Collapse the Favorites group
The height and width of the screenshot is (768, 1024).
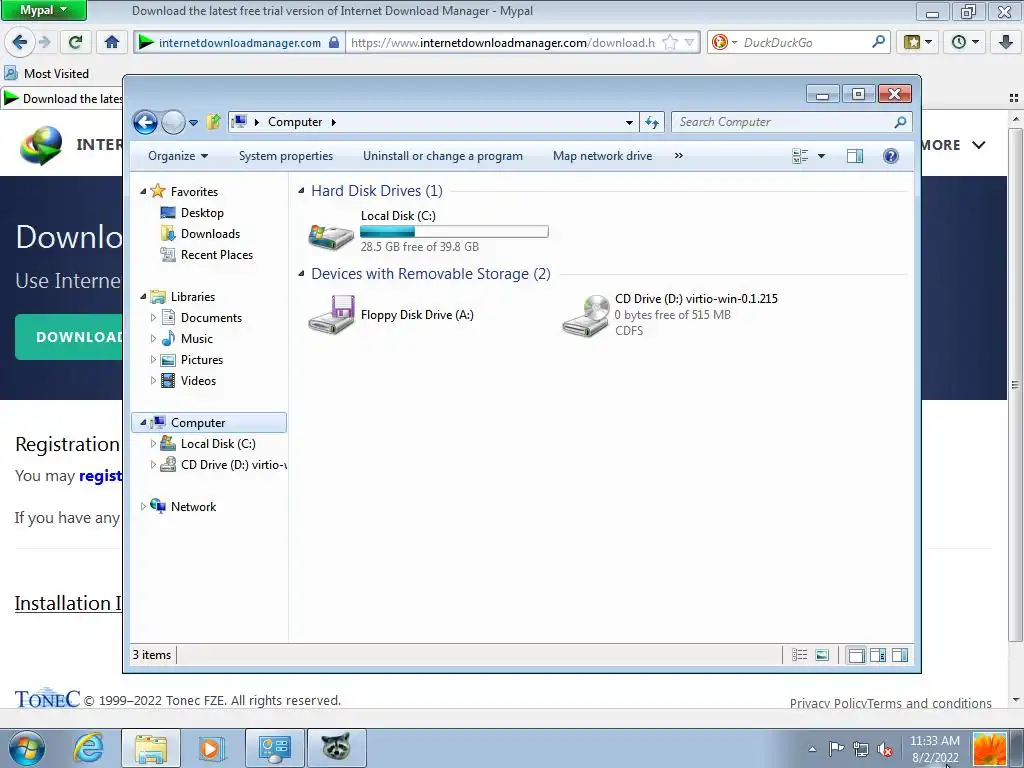click(x=143, y=191)
